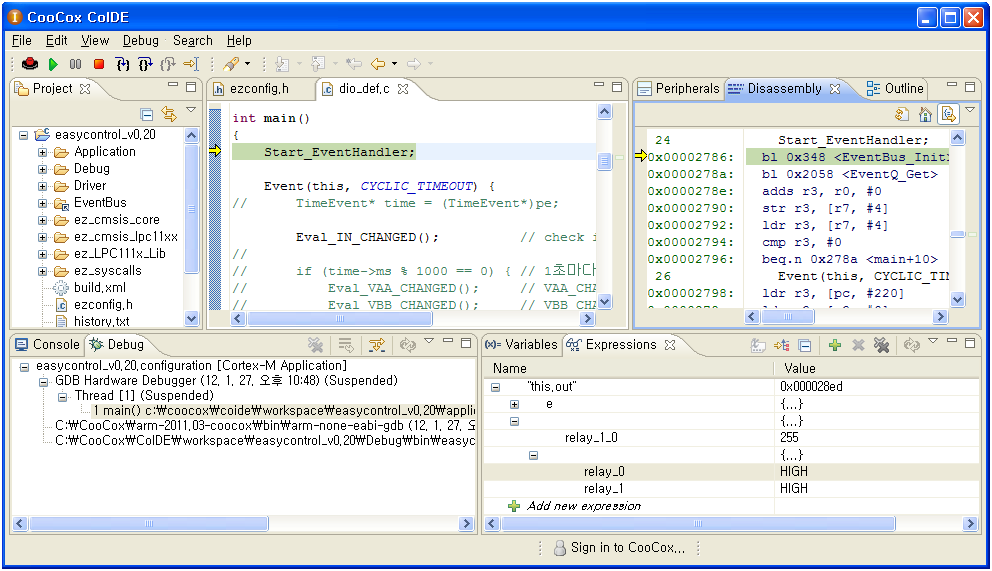Viewport: 992px width, 571px height.
Task: Close the dio_def.c editor tab
Action: (403, 89)
